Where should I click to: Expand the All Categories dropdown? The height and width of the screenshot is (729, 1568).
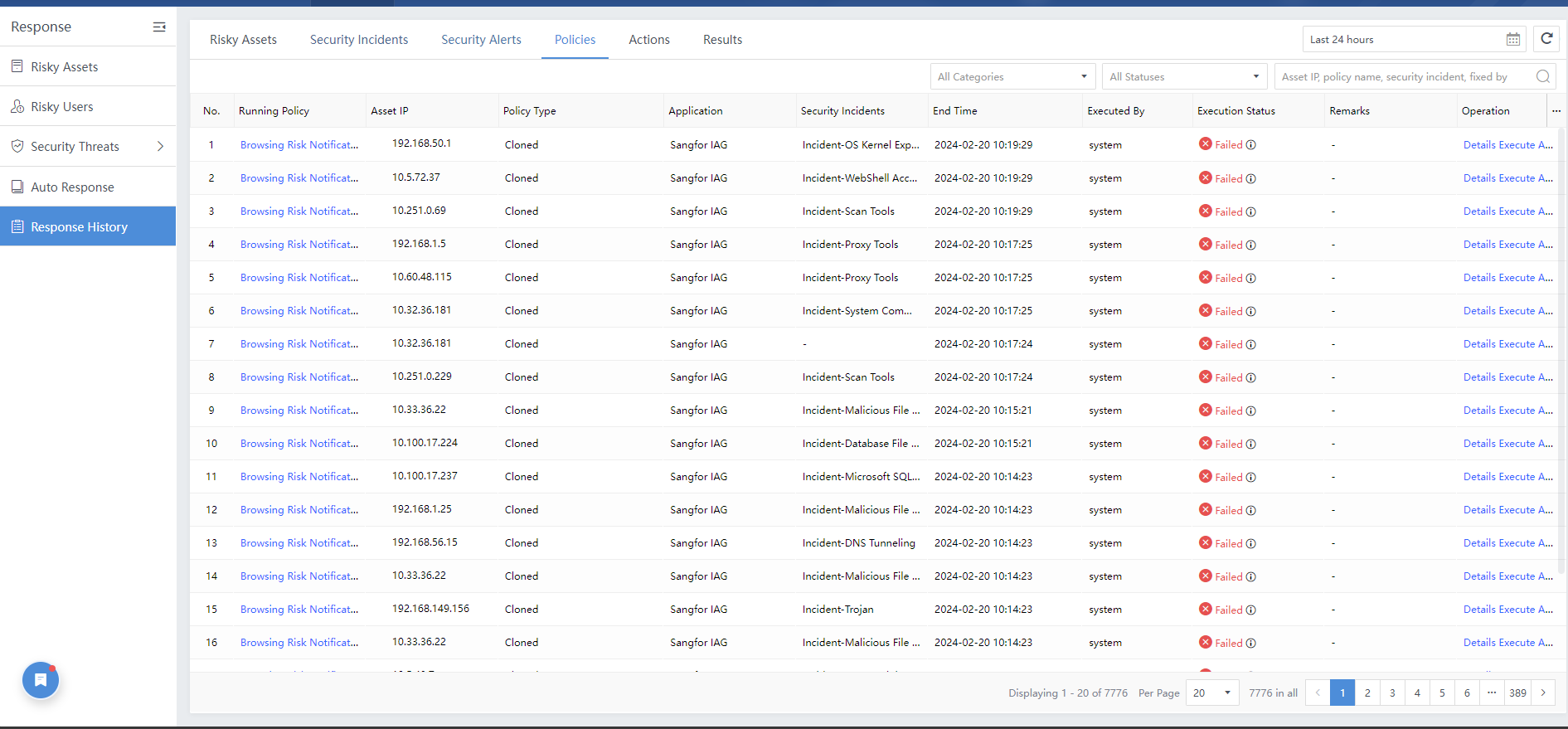(x=1012, y=77)
